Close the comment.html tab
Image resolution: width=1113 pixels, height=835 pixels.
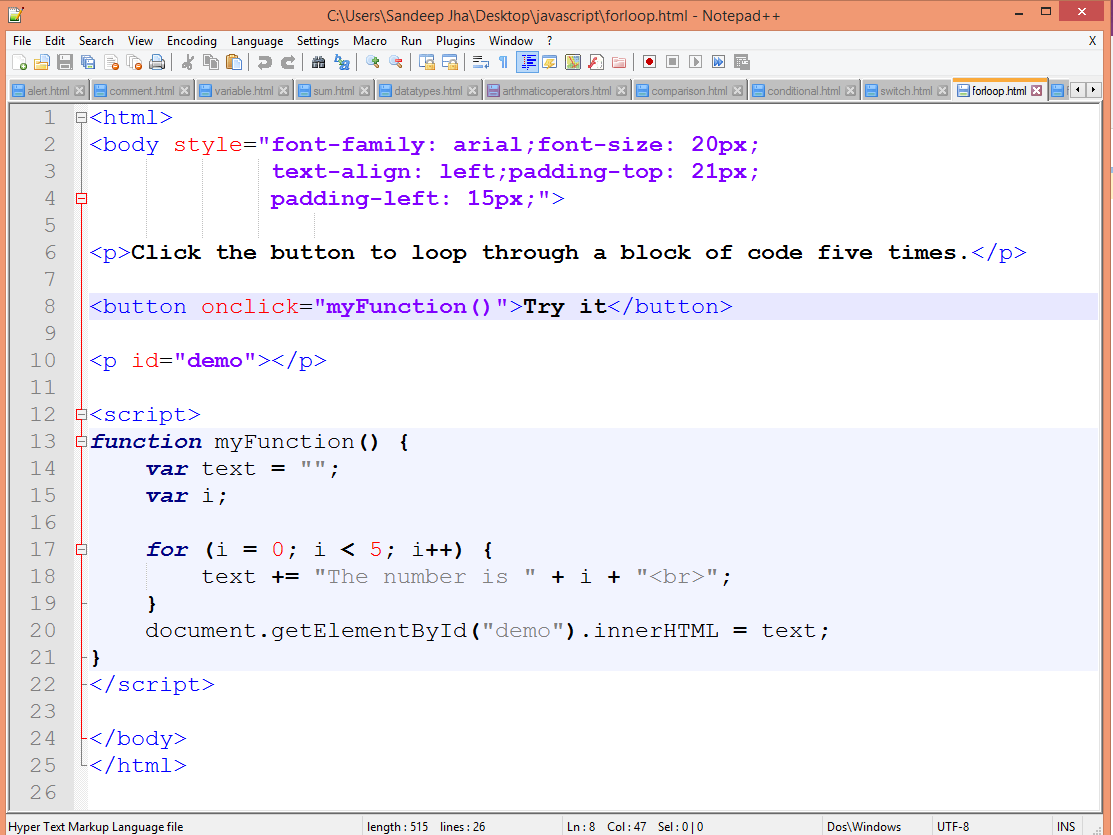point(185,91)
